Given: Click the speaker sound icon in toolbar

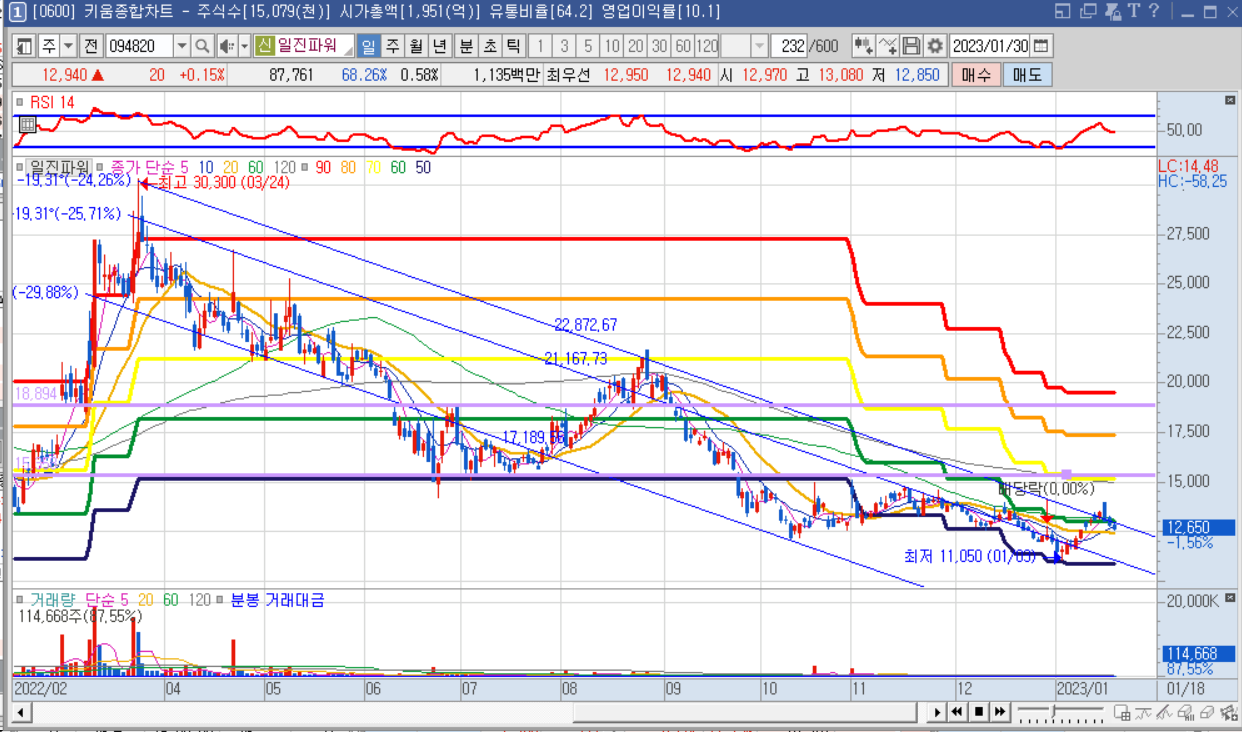Looking at the screenshot, I should click(226, 46).
